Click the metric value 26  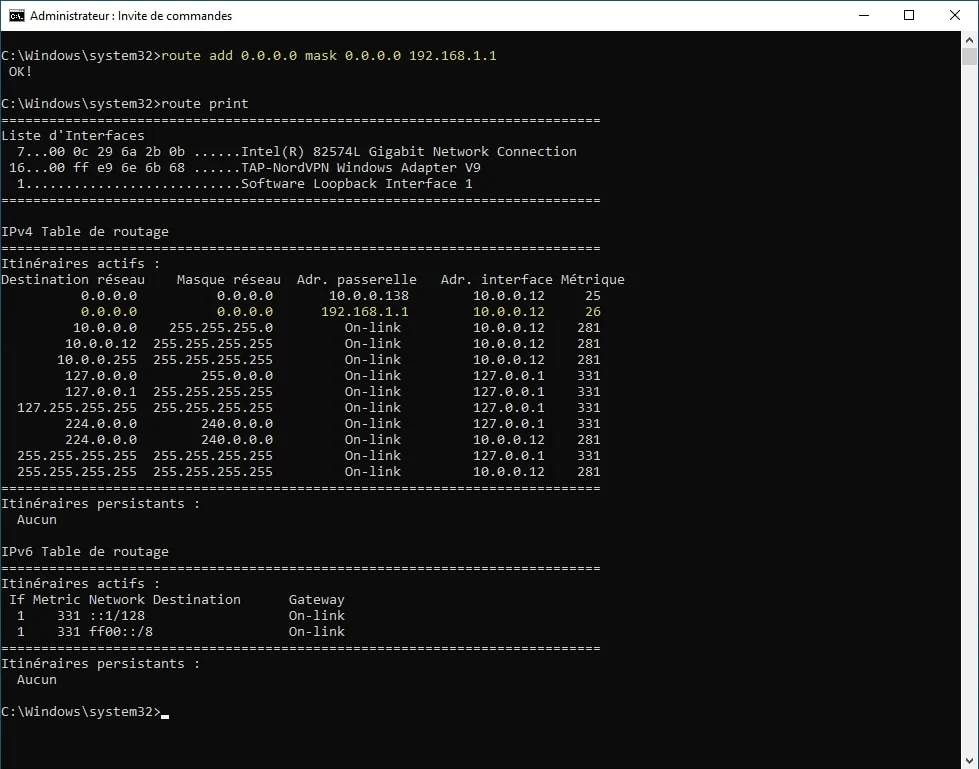592,312
